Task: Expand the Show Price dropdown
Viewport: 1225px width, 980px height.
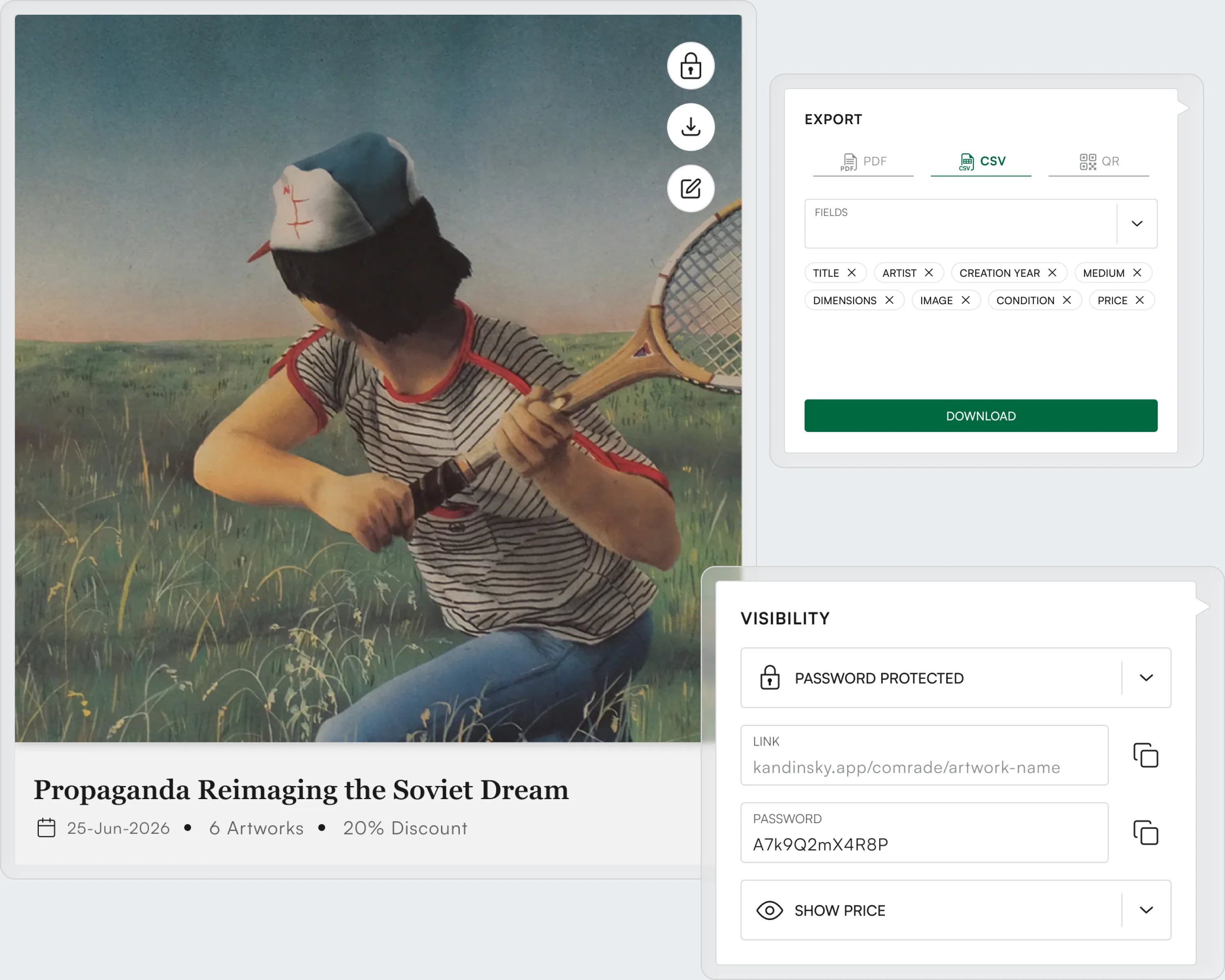Action: (1146, 910)
